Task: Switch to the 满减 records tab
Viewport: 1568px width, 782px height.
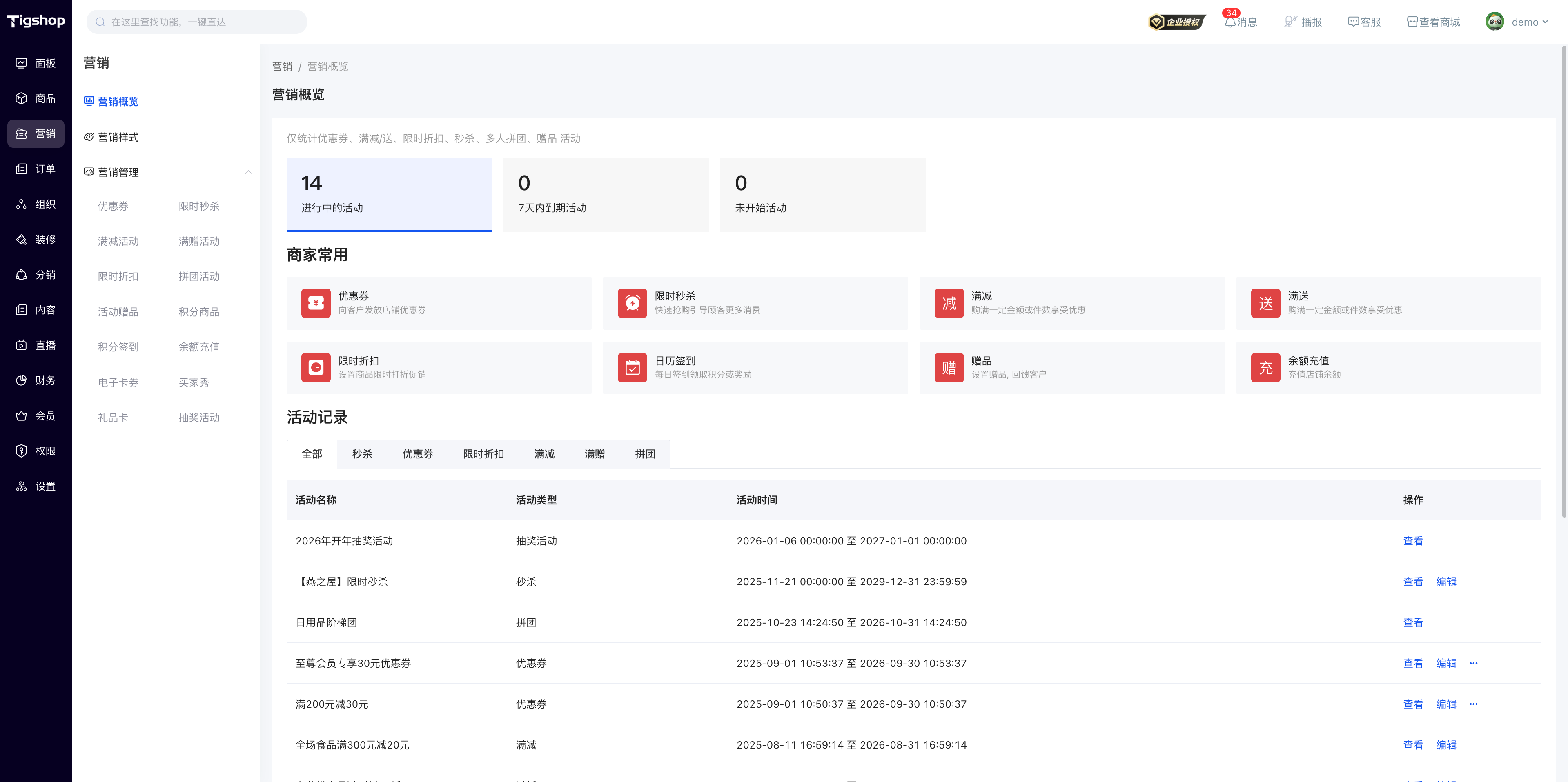Action: click(544, 454)
